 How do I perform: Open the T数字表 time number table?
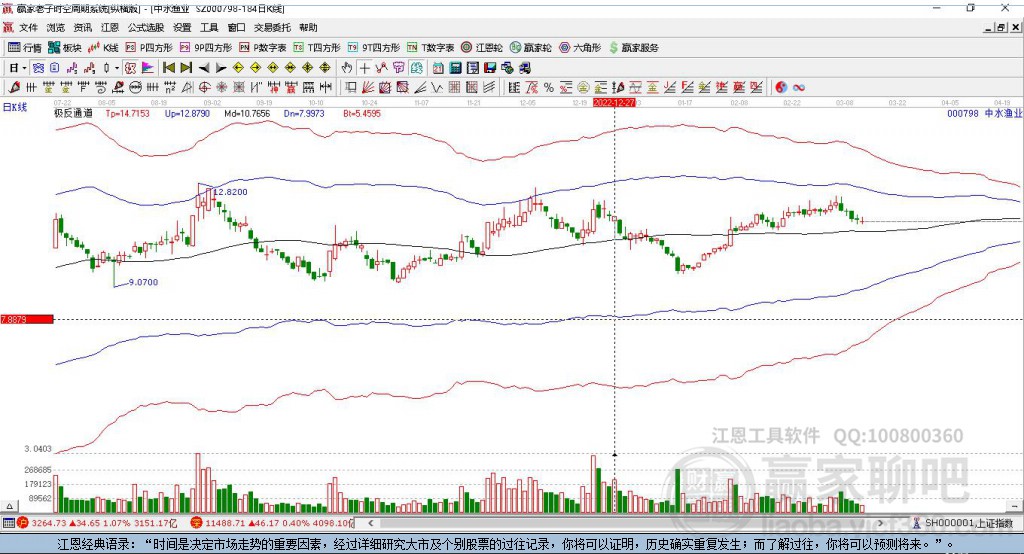point(430,48)
